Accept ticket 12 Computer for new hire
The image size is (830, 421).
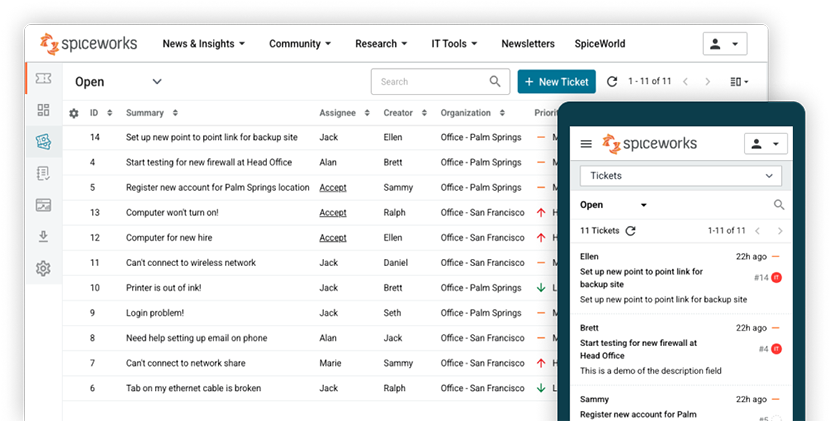tap(333, 238)
